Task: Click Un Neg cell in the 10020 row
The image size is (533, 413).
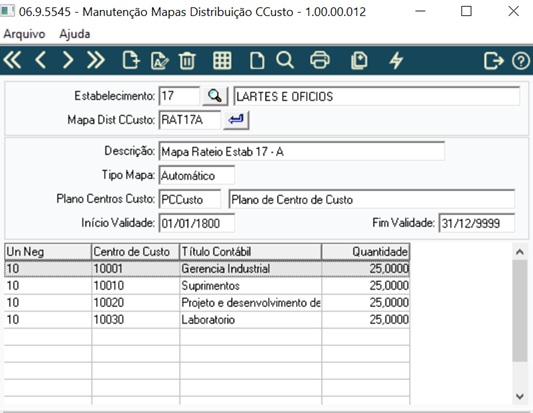Action: tap(48, 303)
